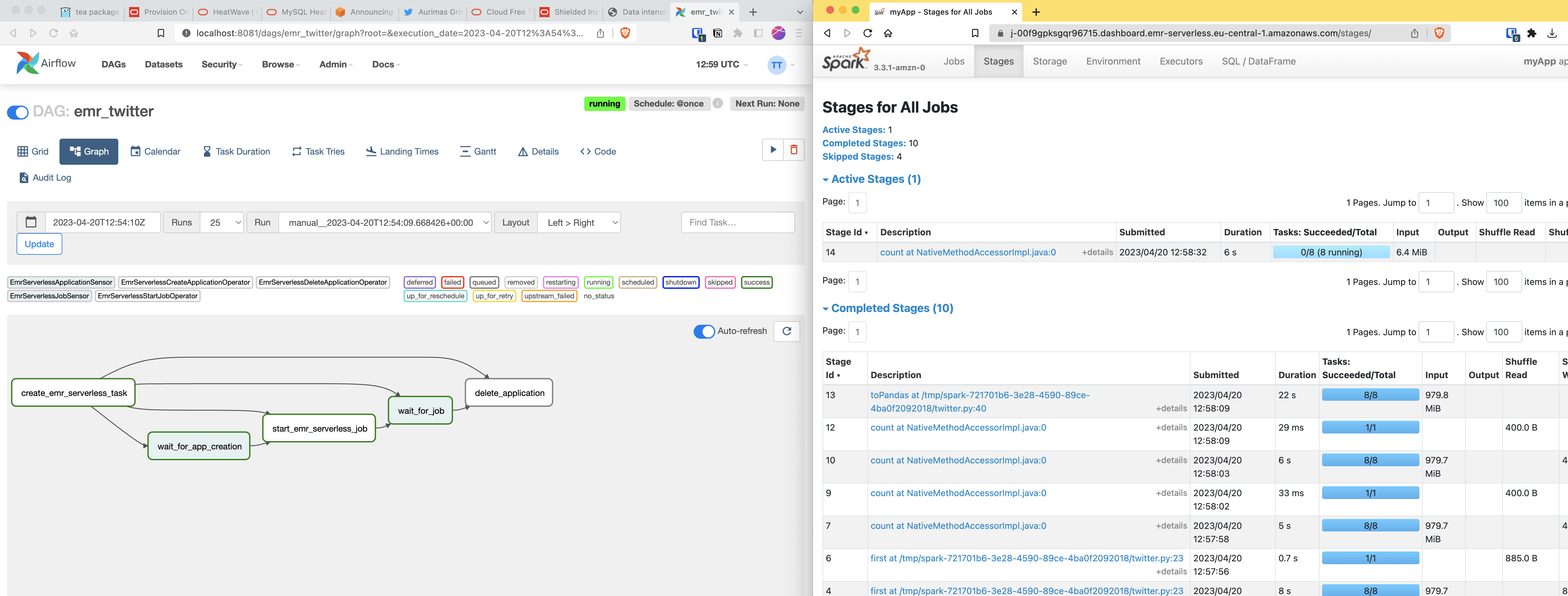The height and width of the screenshot is (596, 1568).
Task: Open the calendar date picker icon
Action: (31, 222)
